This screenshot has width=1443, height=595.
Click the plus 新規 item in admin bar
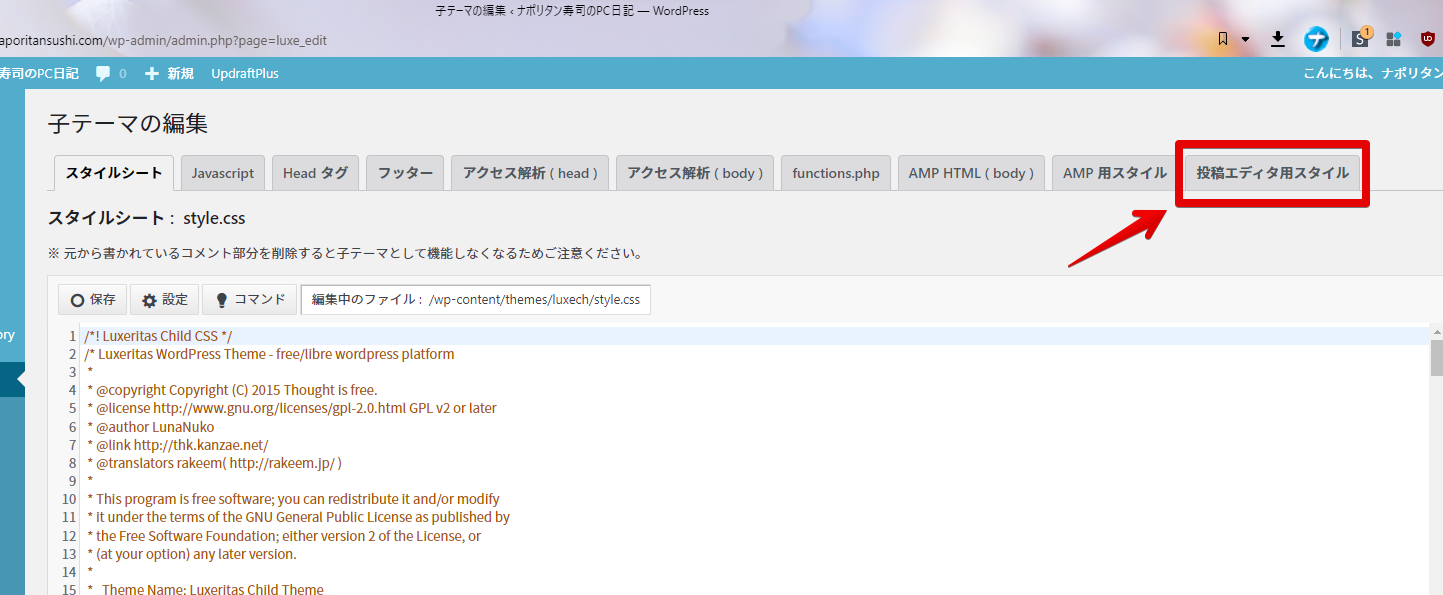pyautogui.click(x=169, y=73)
